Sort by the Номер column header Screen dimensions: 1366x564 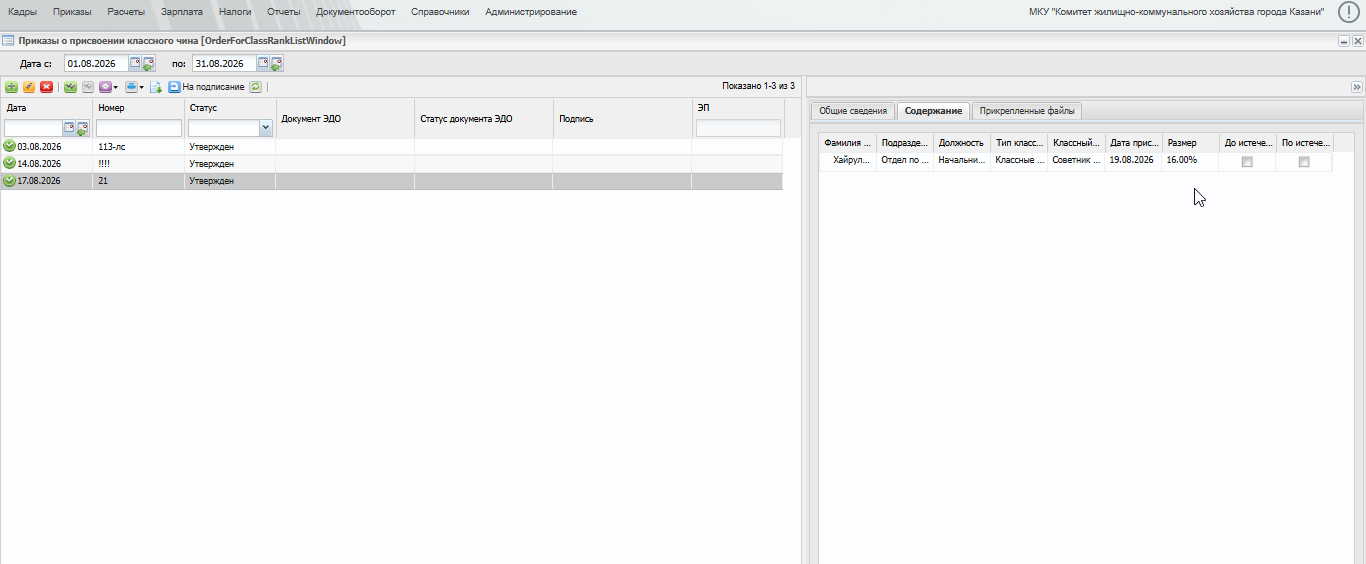tap(138, 107)
